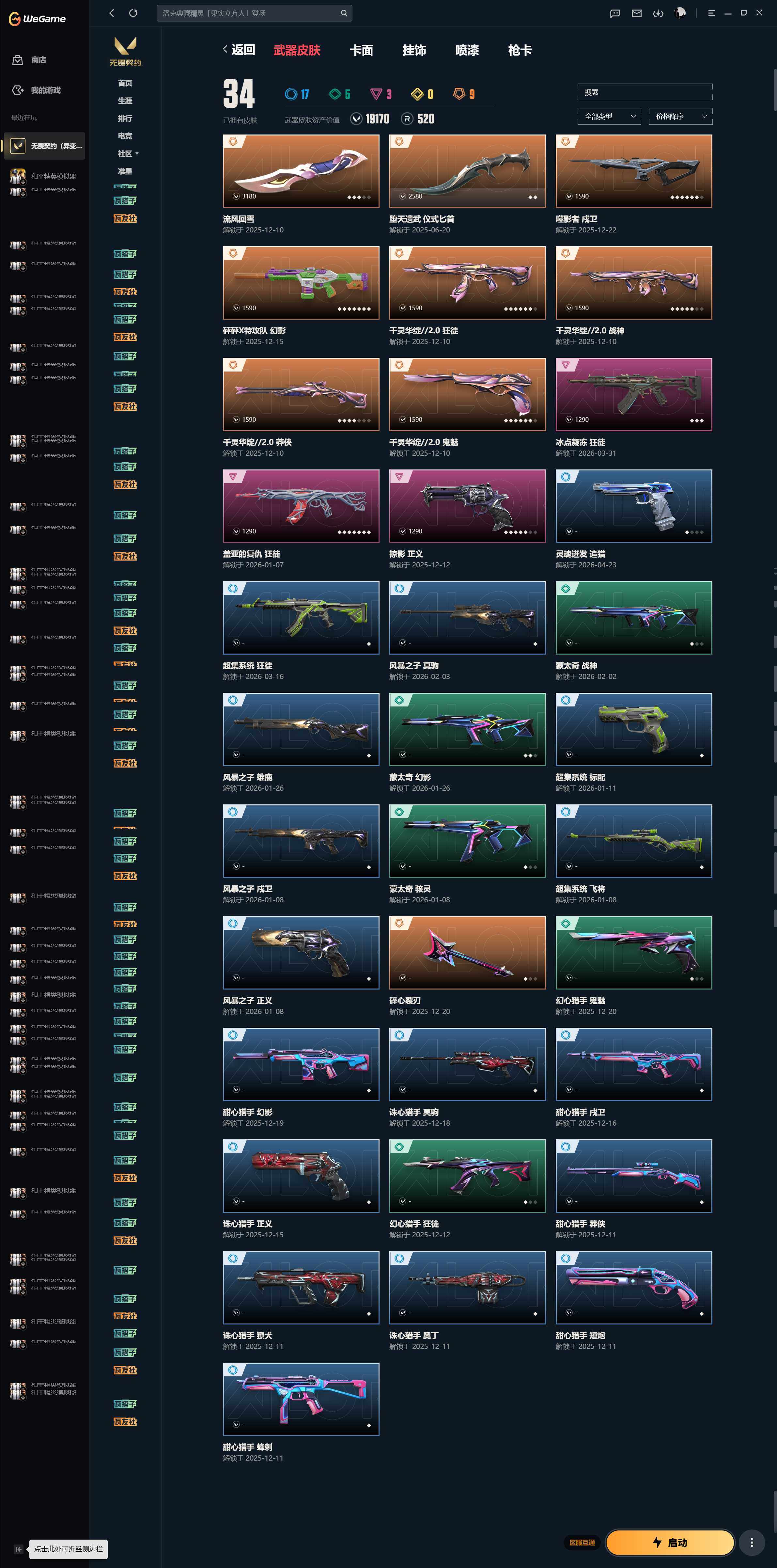Image resolution: width=777 pixels, height=1568 pixels.
Task: Open 准星 in the game navigation
Action: pyautogui.click(x=125, y=172)
